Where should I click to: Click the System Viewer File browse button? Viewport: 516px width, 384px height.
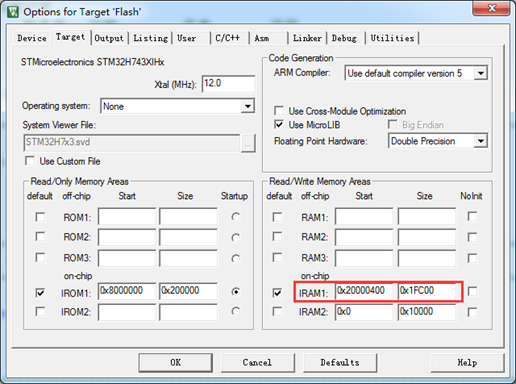(x=248, y=143)
